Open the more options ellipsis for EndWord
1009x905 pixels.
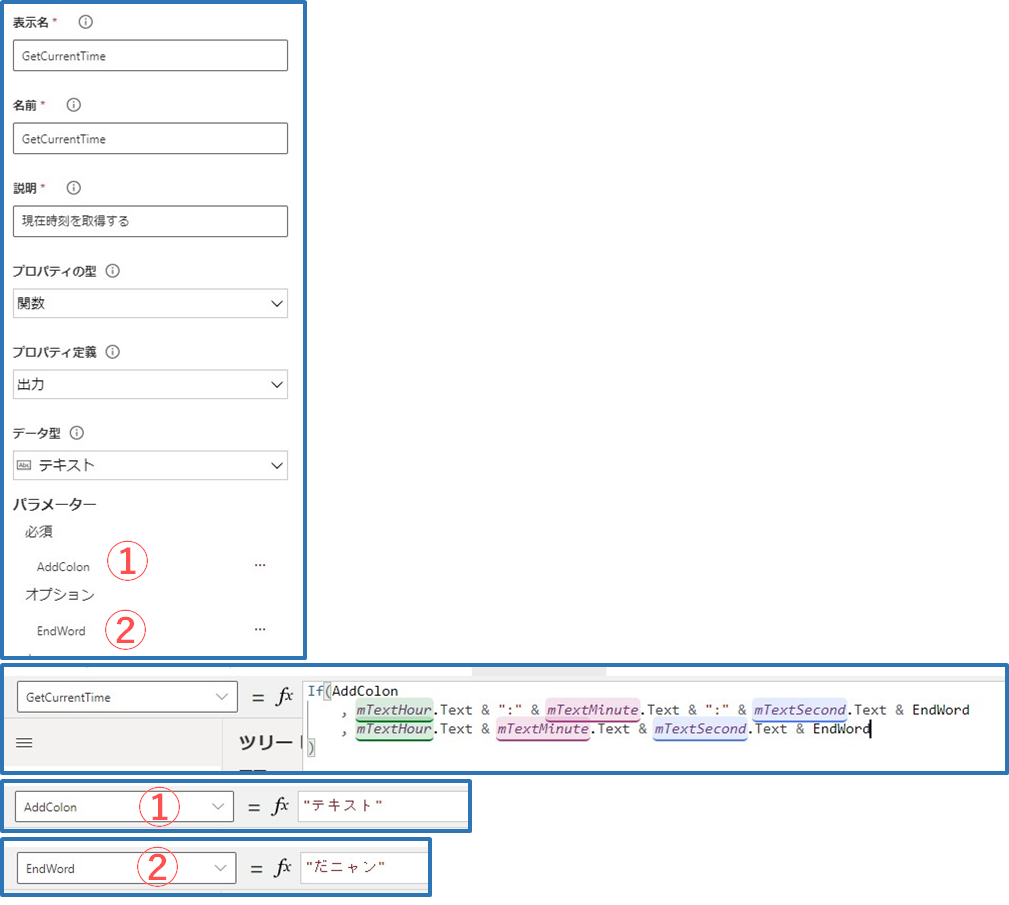[x=260, y=630]
